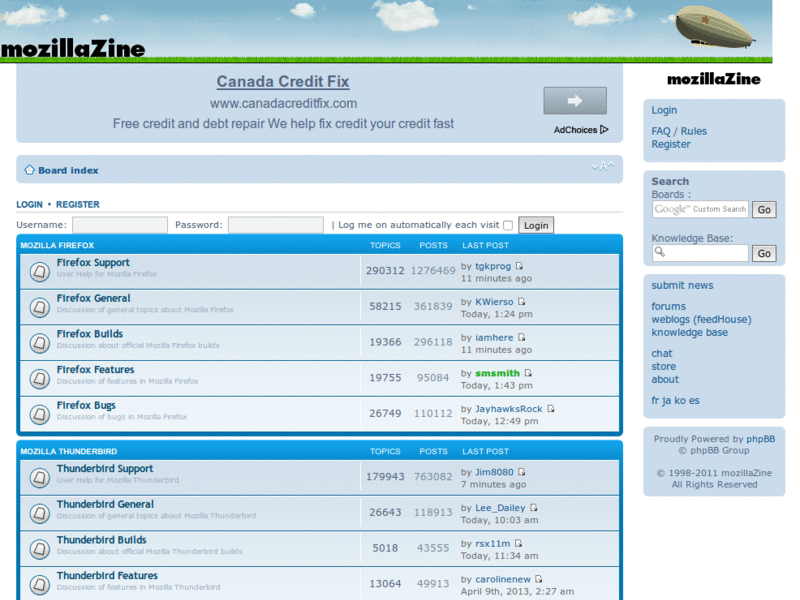This screenshot has width=800, height=600.
Task: Click the Thunderbird General forum status icon
Action: click(39, 514)
